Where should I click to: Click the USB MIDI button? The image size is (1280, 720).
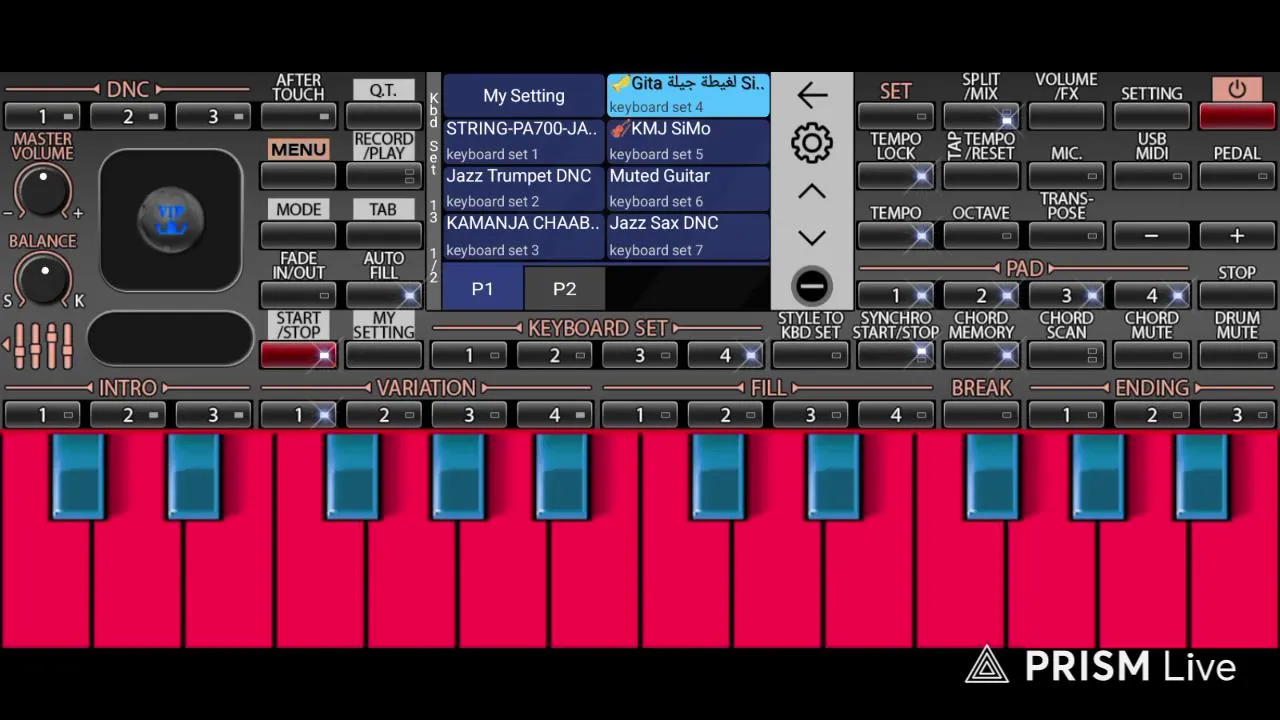click(x=1151, y=176)
